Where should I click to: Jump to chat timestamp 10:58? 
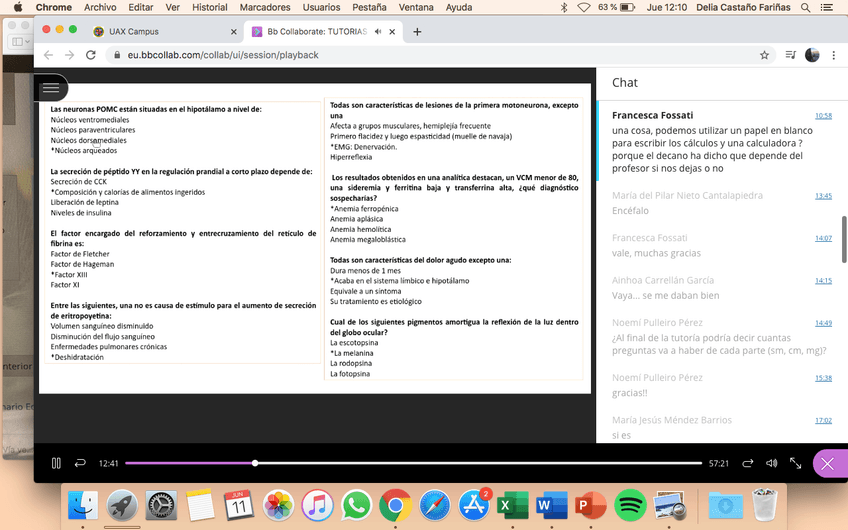pyautogui.click(x=822, y=115)
